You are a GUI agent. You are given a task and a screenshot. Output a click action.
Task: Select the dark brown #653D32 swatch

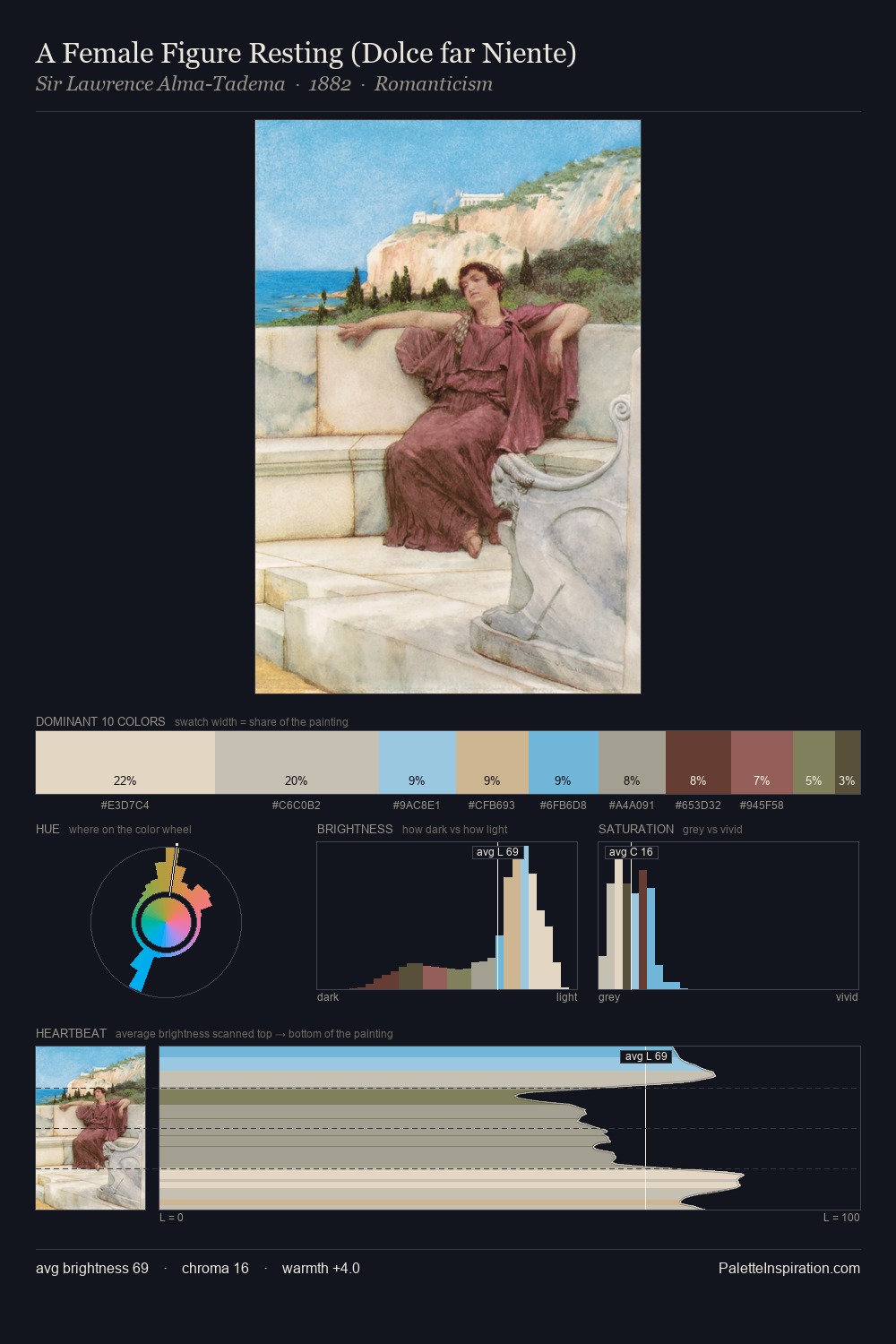[698, 762]
